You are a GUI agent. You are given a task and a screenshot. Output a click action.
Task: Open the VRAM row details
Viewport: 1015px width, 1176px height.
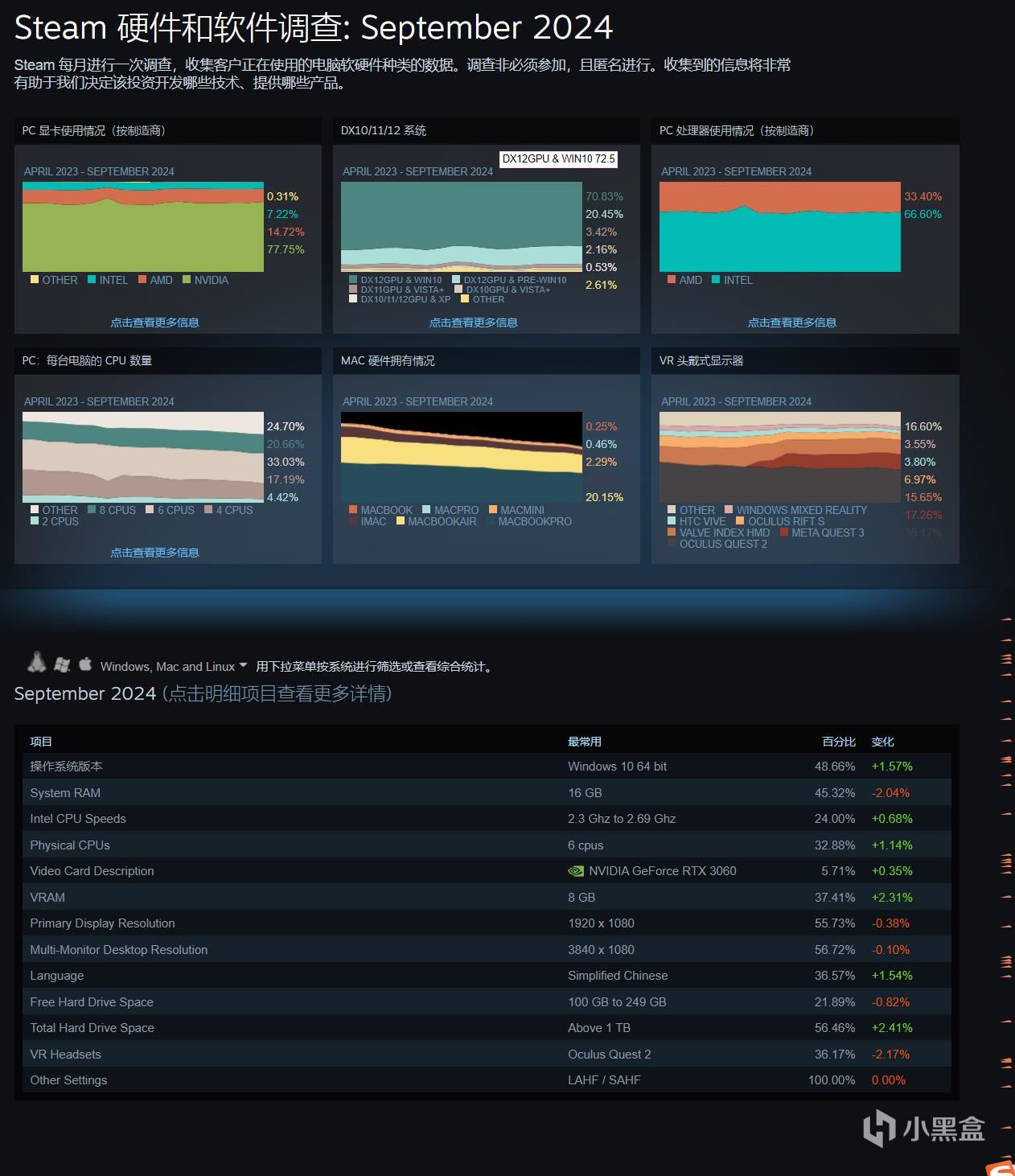[x=487, y=897]
